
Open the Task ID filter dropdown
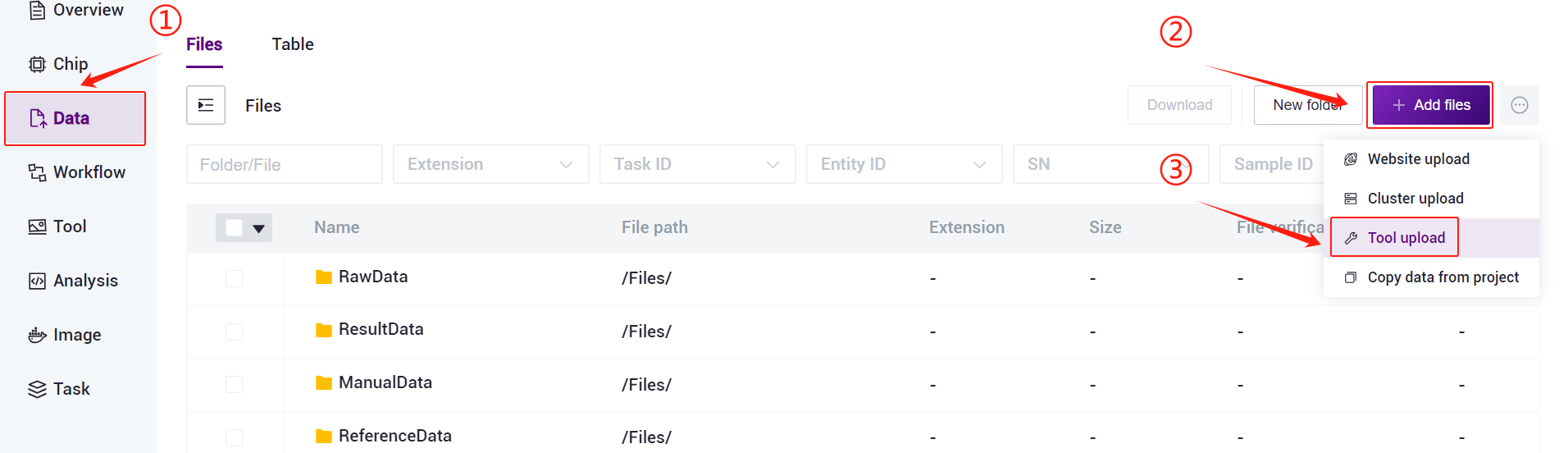tap(698, 164)
